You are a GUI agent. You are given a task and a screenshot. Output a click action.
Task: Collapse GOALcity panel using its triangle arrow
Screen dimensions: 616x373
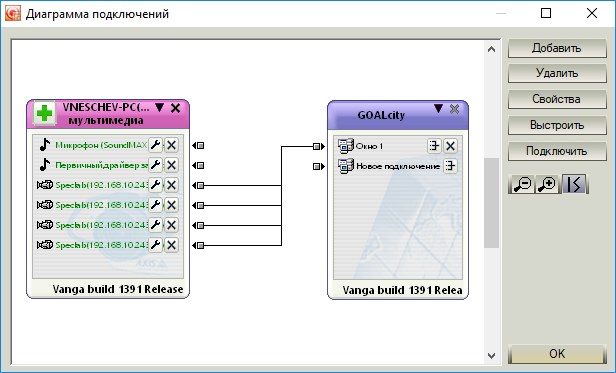click(438, 108)
